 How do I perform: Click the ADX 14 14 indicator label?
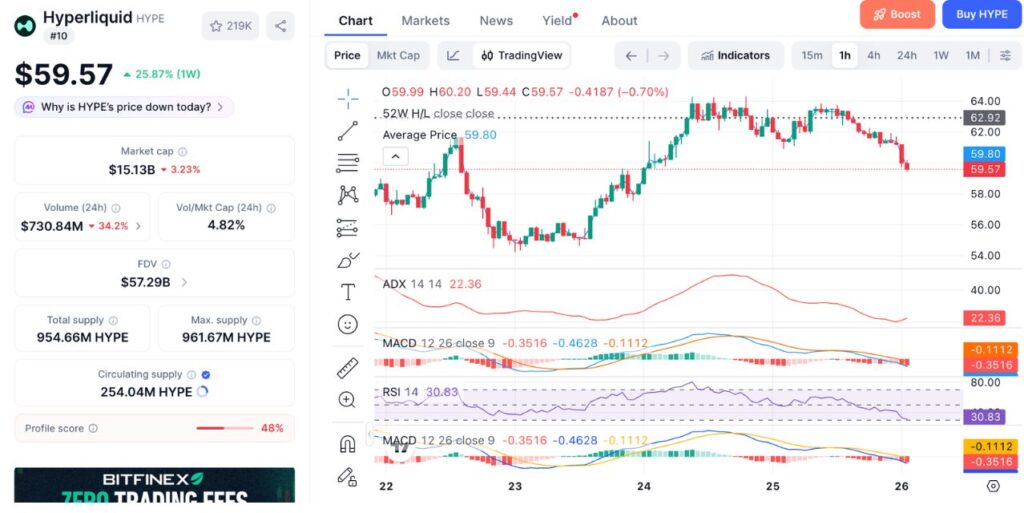click(x=411, y=284)
